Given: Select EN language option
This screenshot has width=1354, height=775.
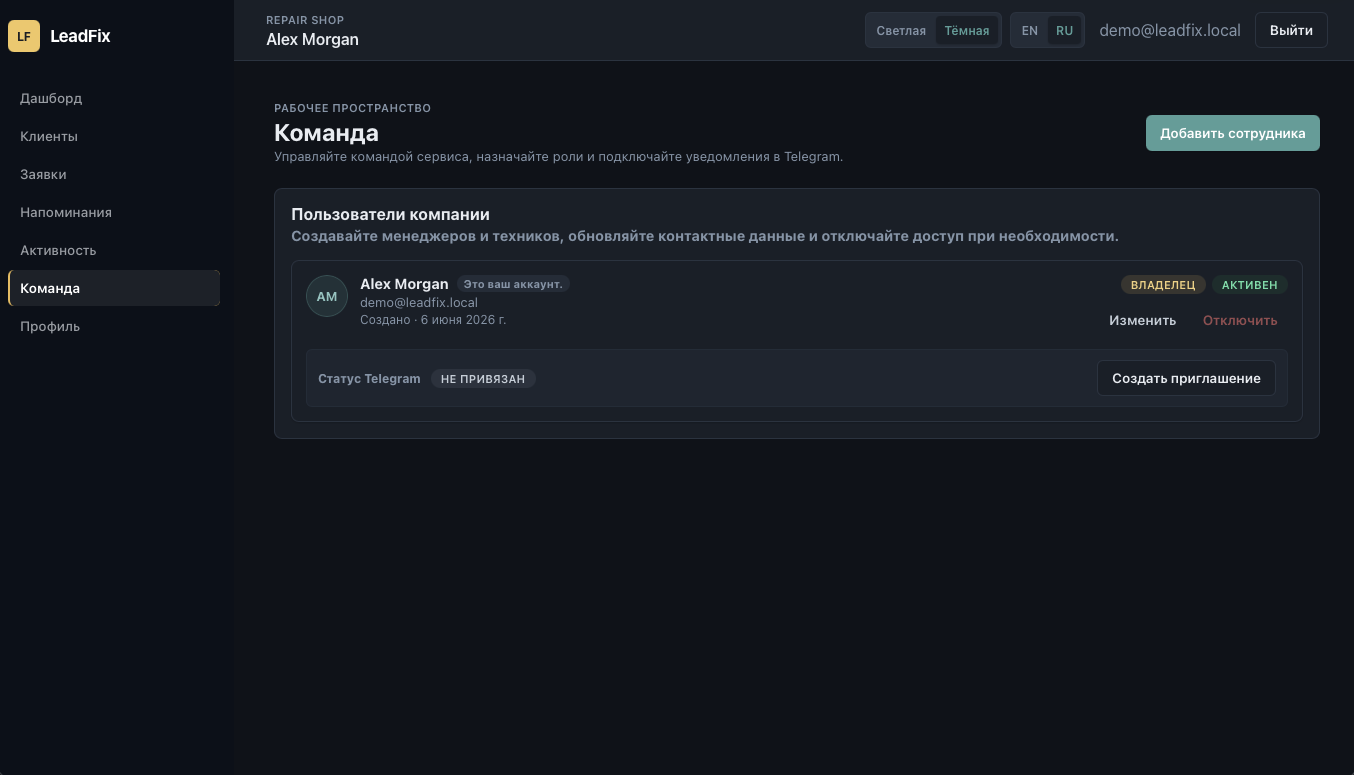Looking at the screenshot, I should click(x=1030, y=30).
